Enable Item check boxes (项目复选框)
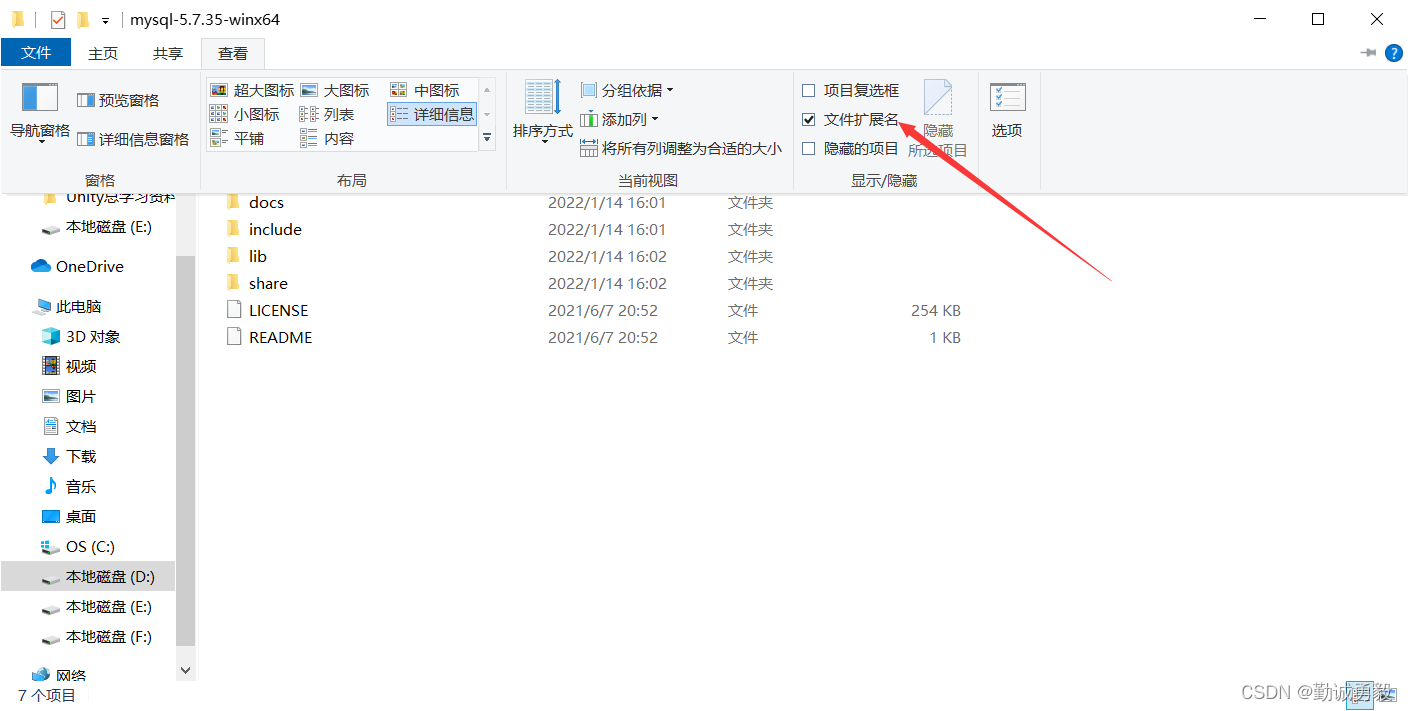 (809, 90)
